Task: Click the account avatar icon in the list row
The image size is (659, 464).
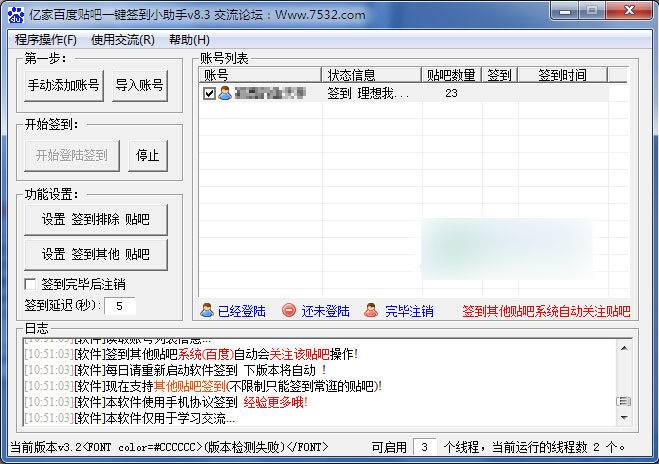Action: click(x=225, y=94)
